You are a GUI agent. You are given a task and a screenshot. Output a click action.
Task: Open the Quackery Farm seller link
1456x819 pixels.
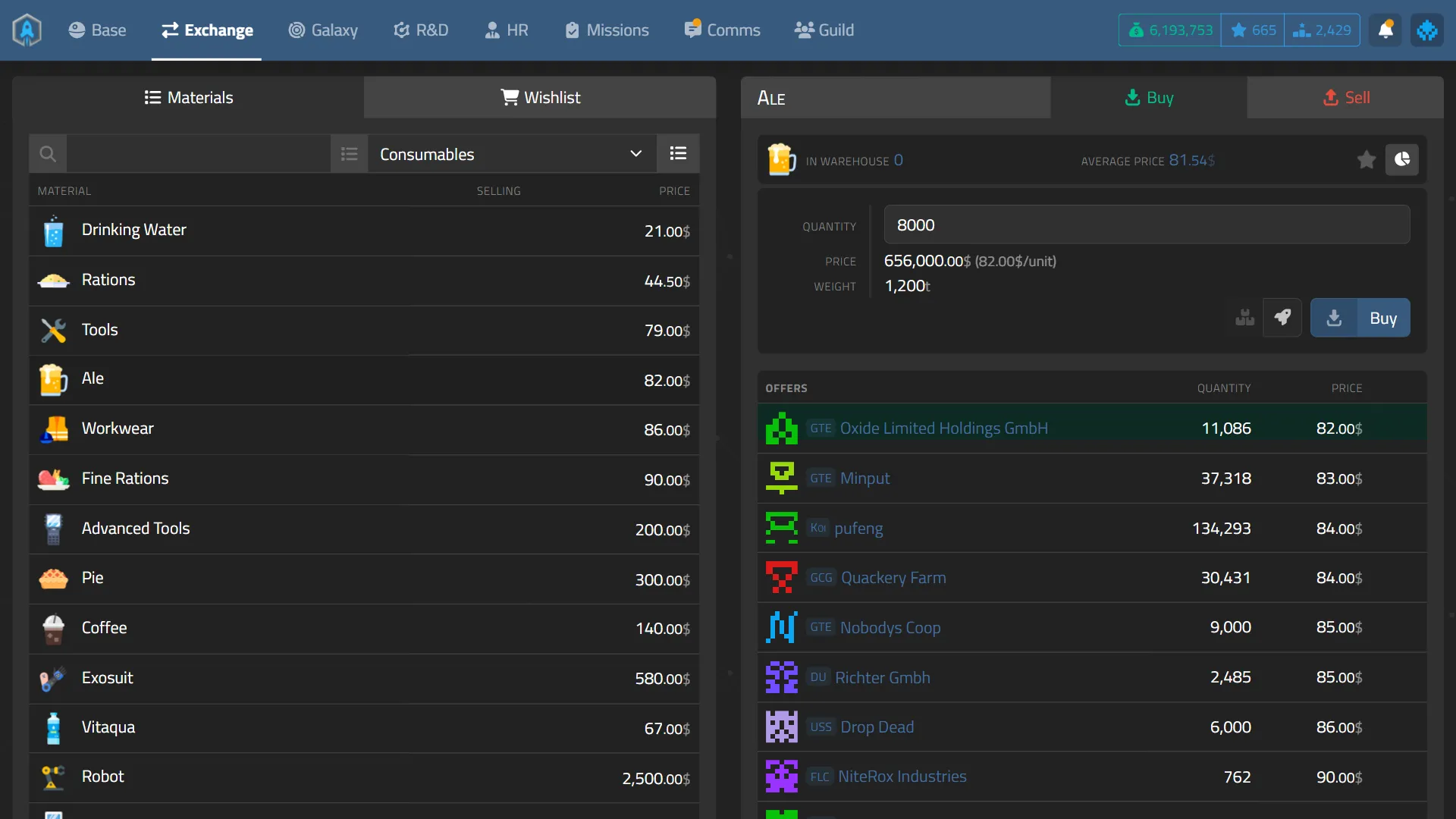tap(893, 578)
